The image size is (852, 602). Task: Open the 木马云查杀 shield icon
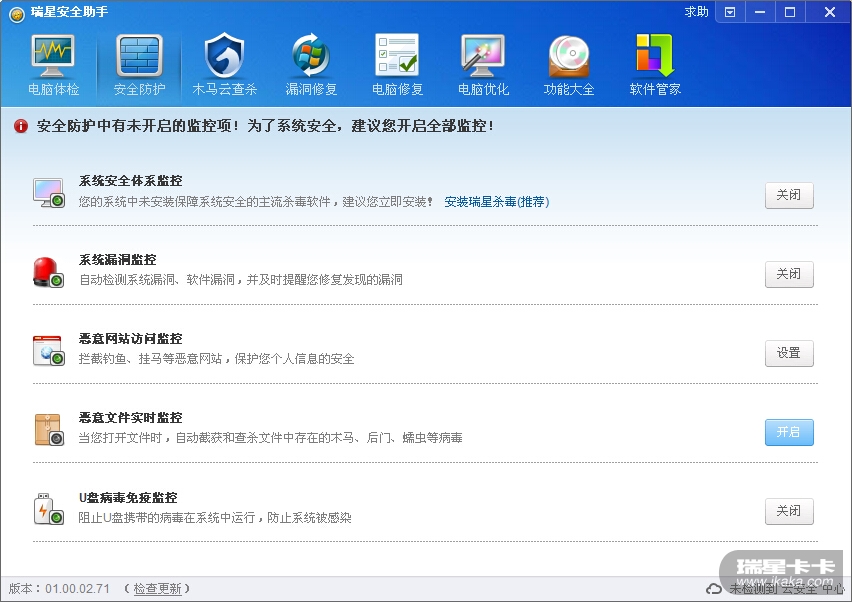pos(224,55)
